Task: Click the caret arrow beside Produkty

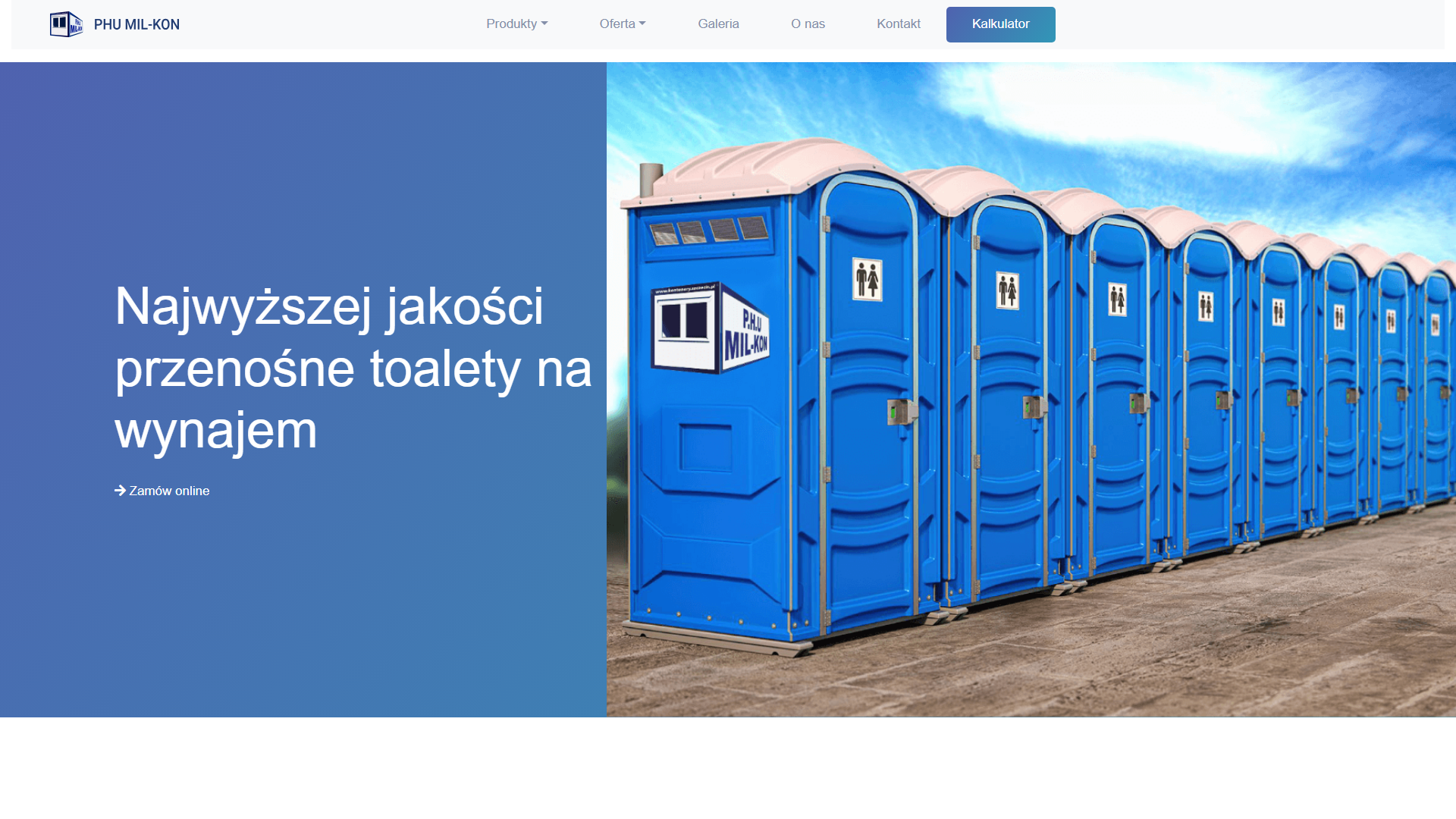Action: pos(544,24)
